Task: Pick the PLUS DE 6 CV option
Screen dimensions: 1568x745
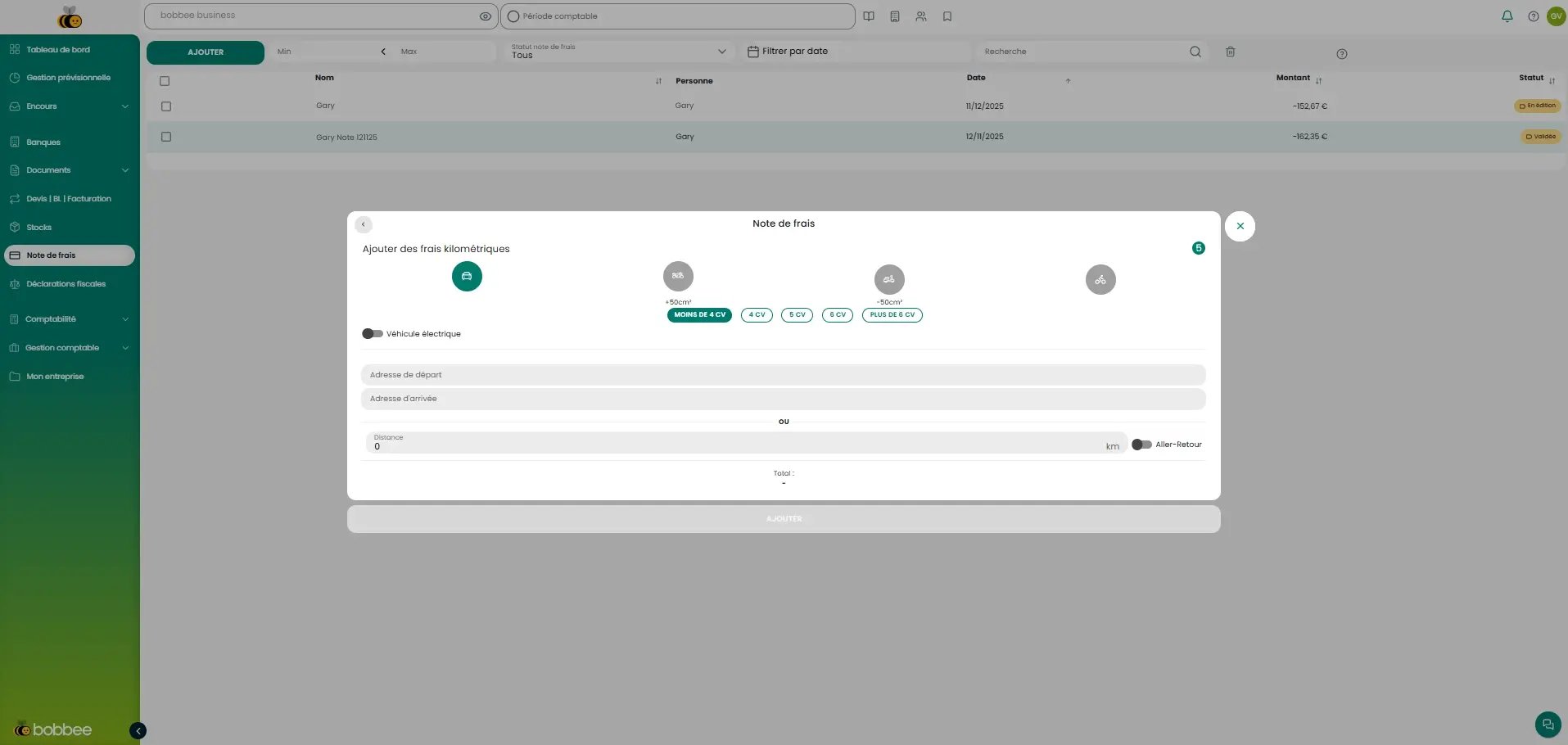Action: [x=892, y=315]
